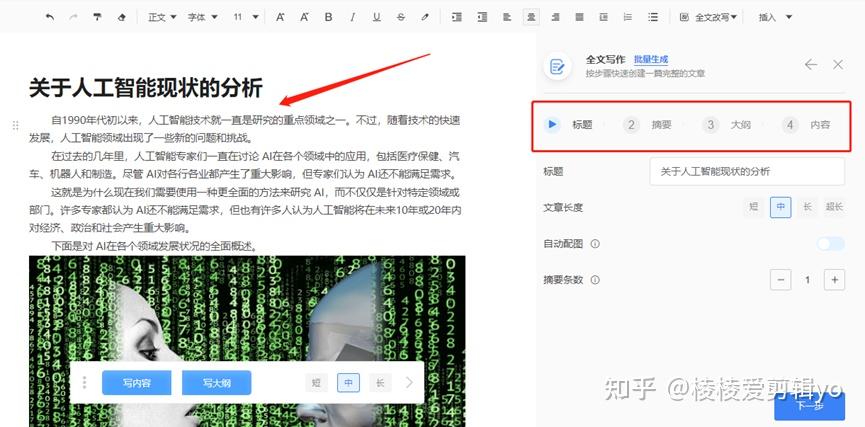Decrease font size with smaller A icon

pos(304,17)
